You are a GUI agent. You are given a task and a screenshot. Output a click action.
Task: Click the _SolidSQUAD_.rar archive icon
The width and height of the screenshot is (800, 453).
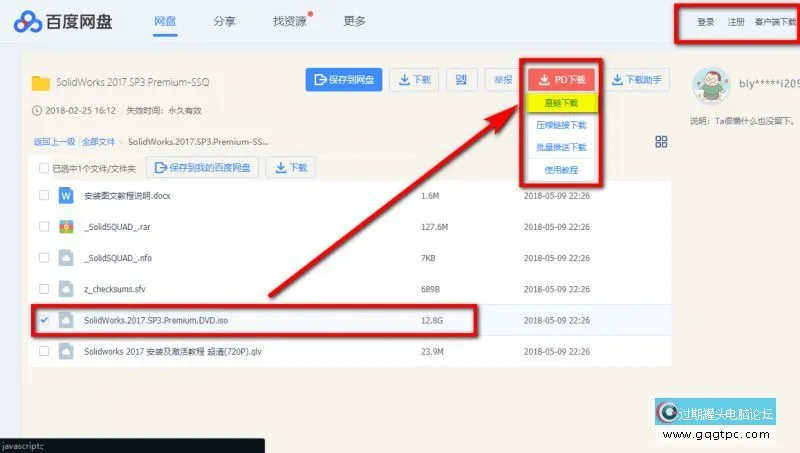tap(67, 227)
